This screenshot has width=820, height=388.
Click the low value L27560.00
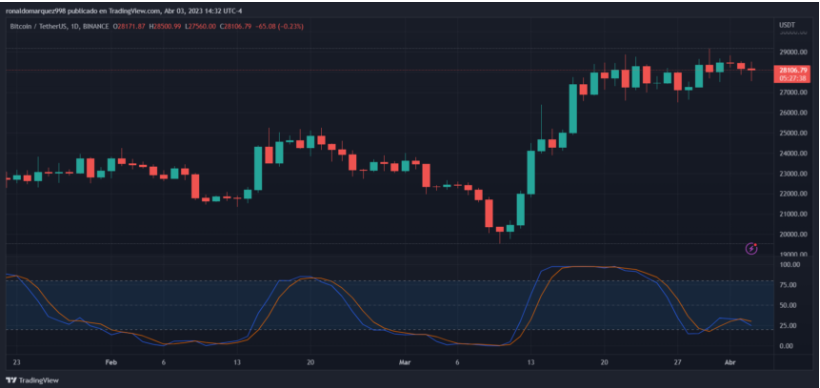pos(200,26)
